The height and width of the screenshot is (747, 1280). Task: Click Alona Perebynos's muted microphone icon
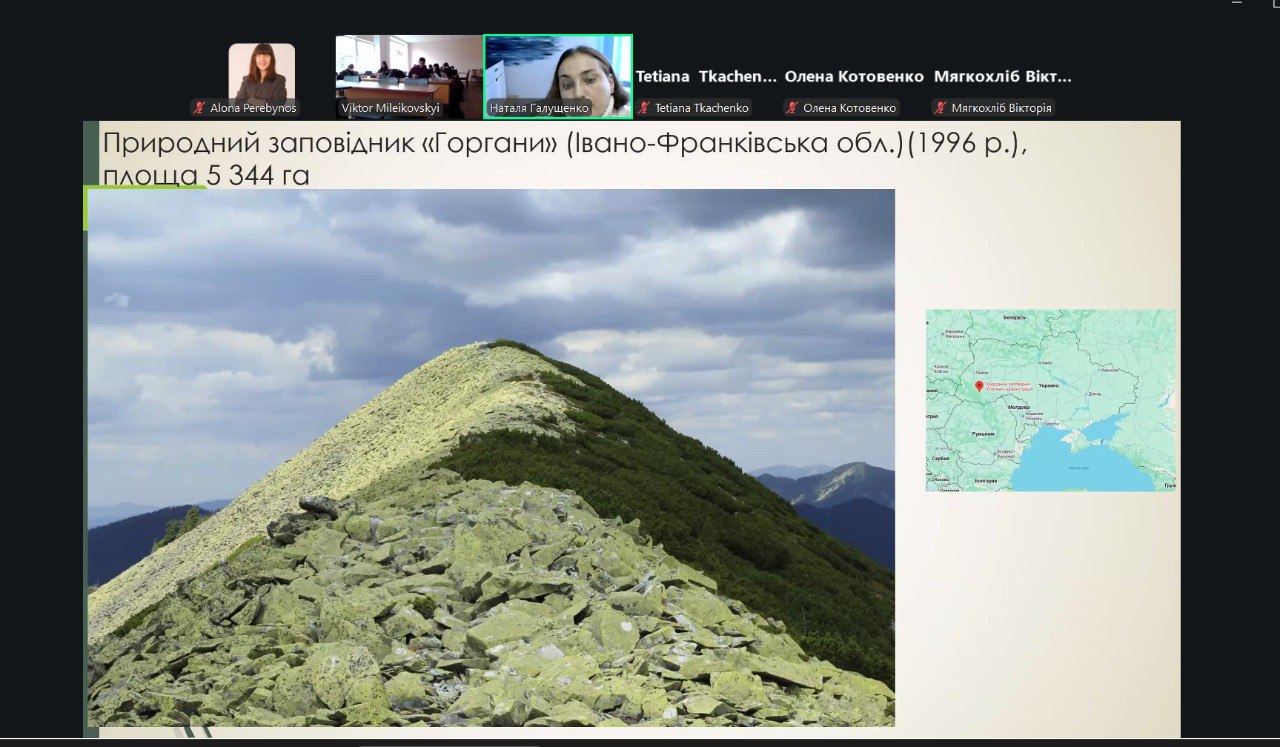201,108
